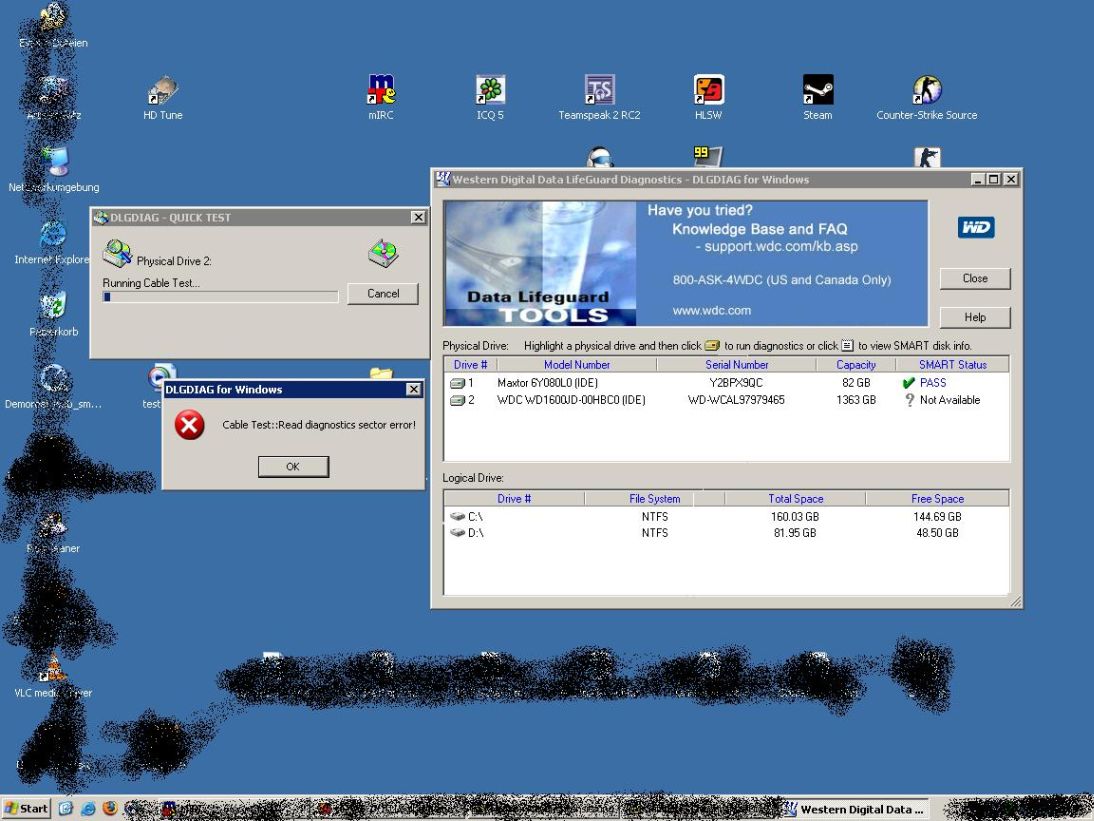Open the Papierkorb recycle bin icon

53,315
